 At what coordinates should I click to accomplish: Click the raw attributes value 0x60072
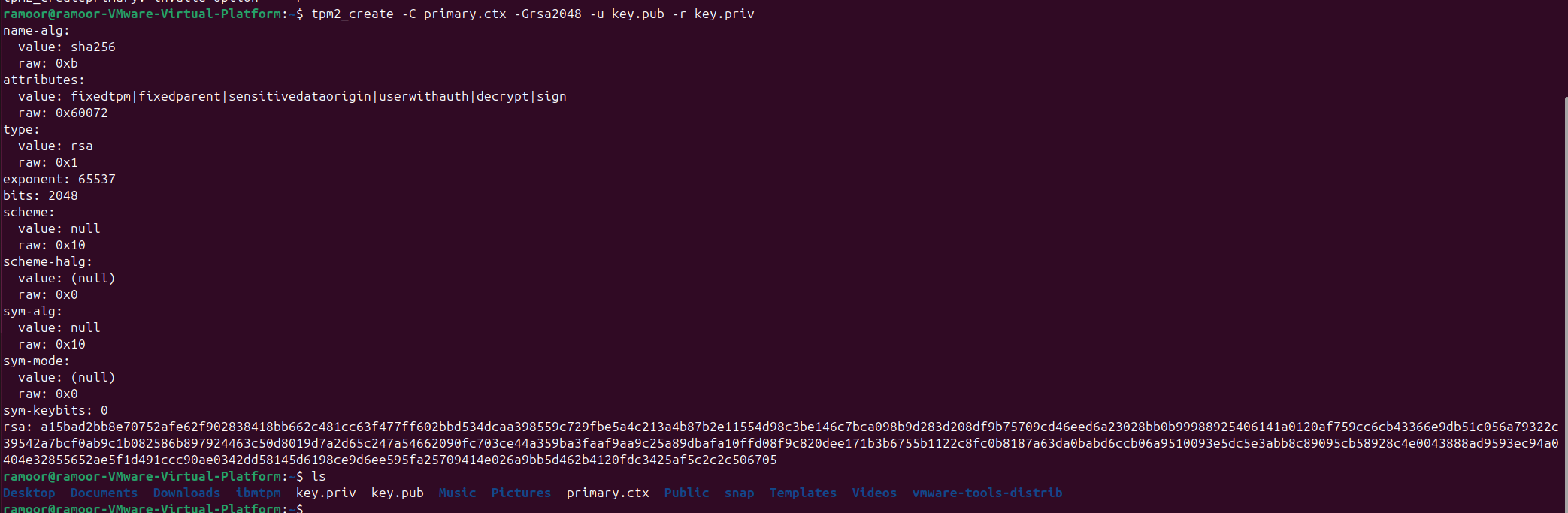[82, 113]
